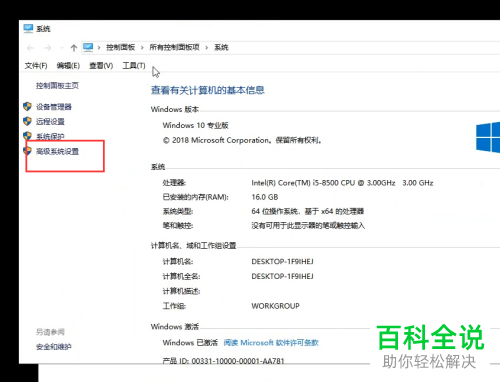Click 阅读 Microsoft 软件许可条款 link
The width and height of the screenshot is (500, 382).
point(271,343)
